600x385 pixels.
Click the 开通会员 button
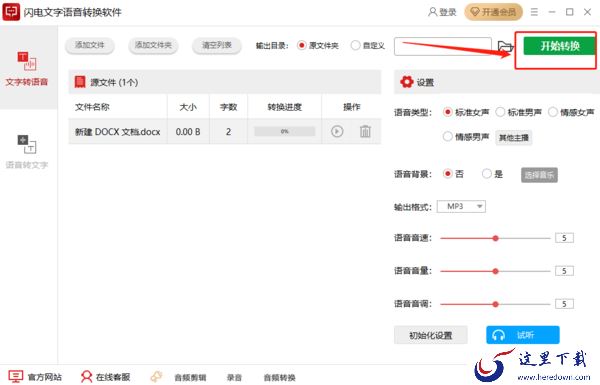click(x=493, y=12)
